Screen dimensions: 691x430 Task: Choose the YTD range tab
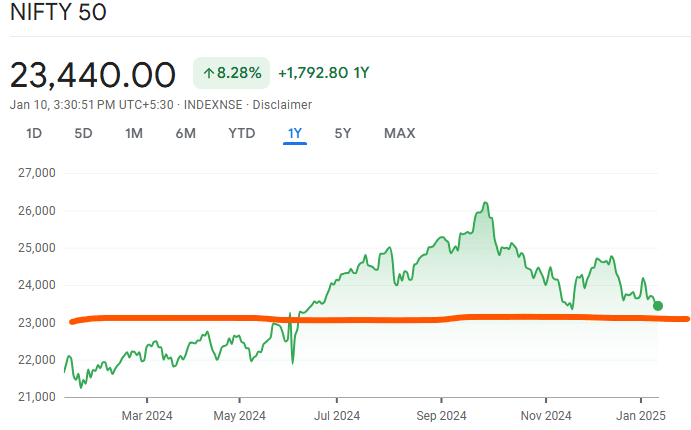point(241,133)
